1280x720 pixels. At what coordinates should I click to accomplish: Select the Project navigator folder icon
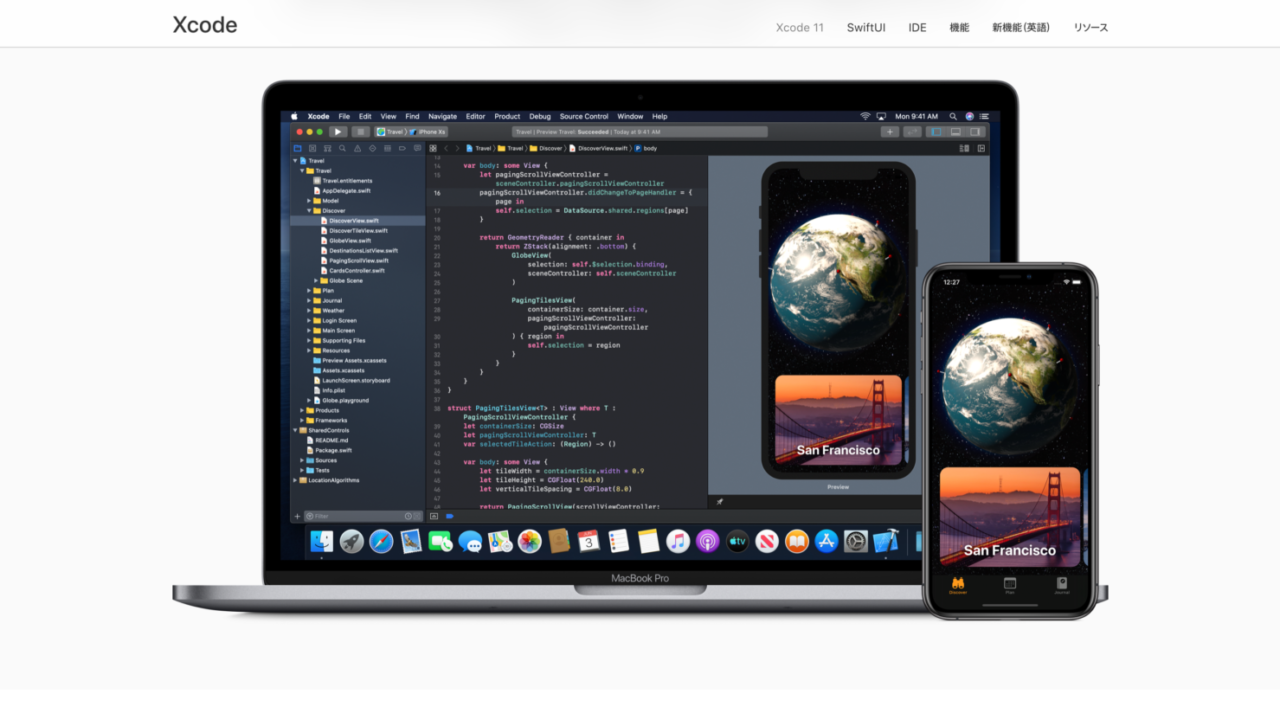[298, 148]
